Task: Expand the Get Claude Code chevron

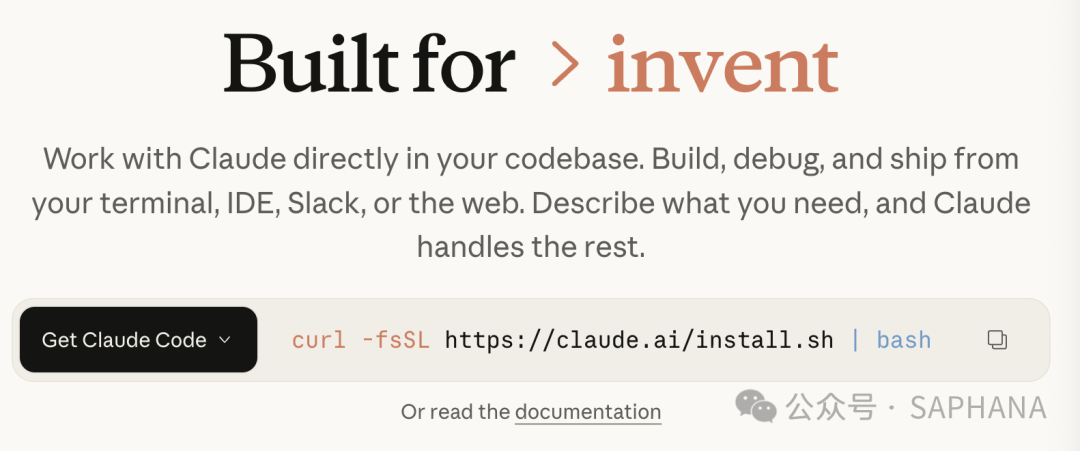Action: [225, 340]
